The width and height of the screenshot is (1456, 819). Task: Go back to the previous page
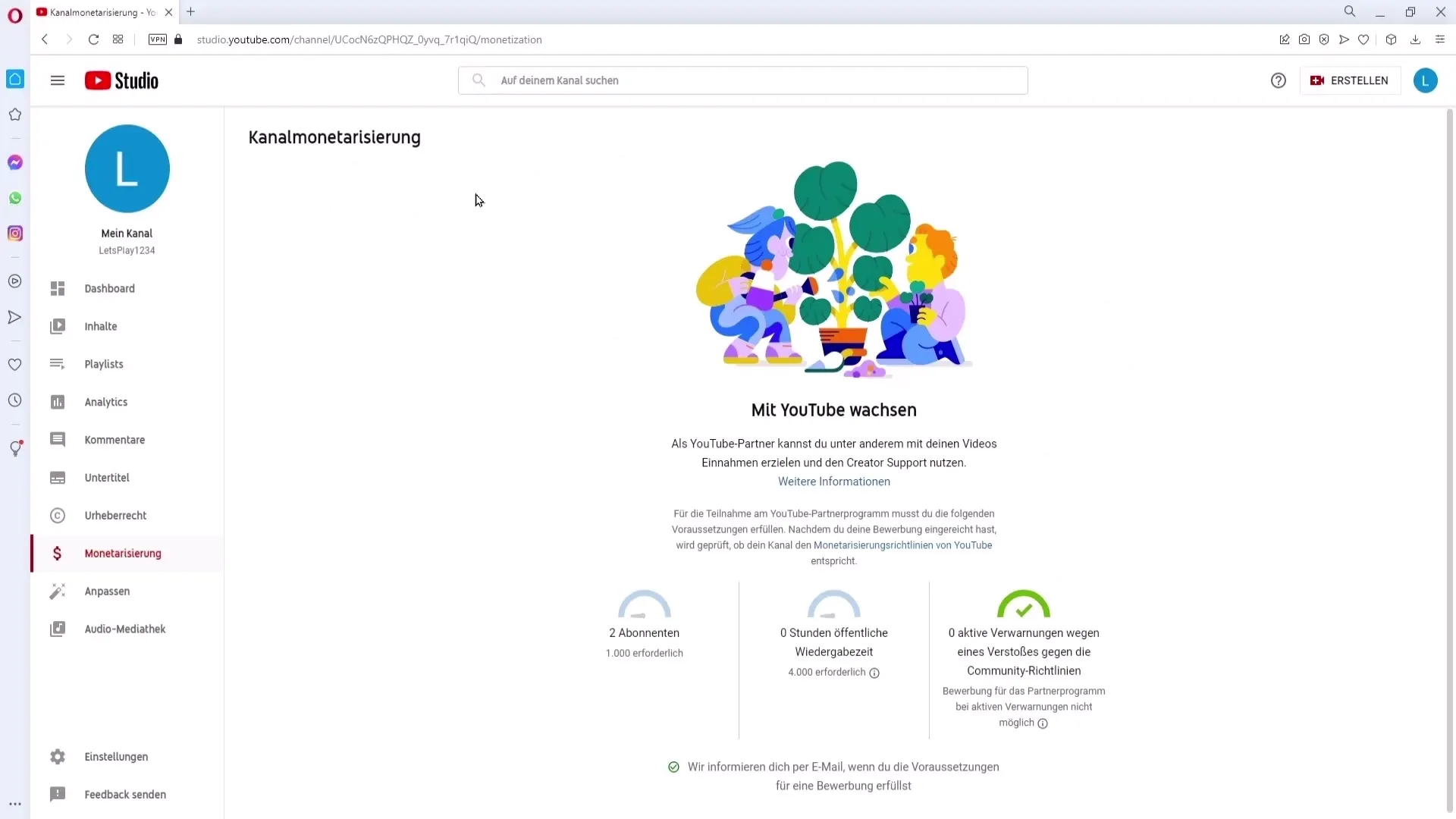(45, 39)
